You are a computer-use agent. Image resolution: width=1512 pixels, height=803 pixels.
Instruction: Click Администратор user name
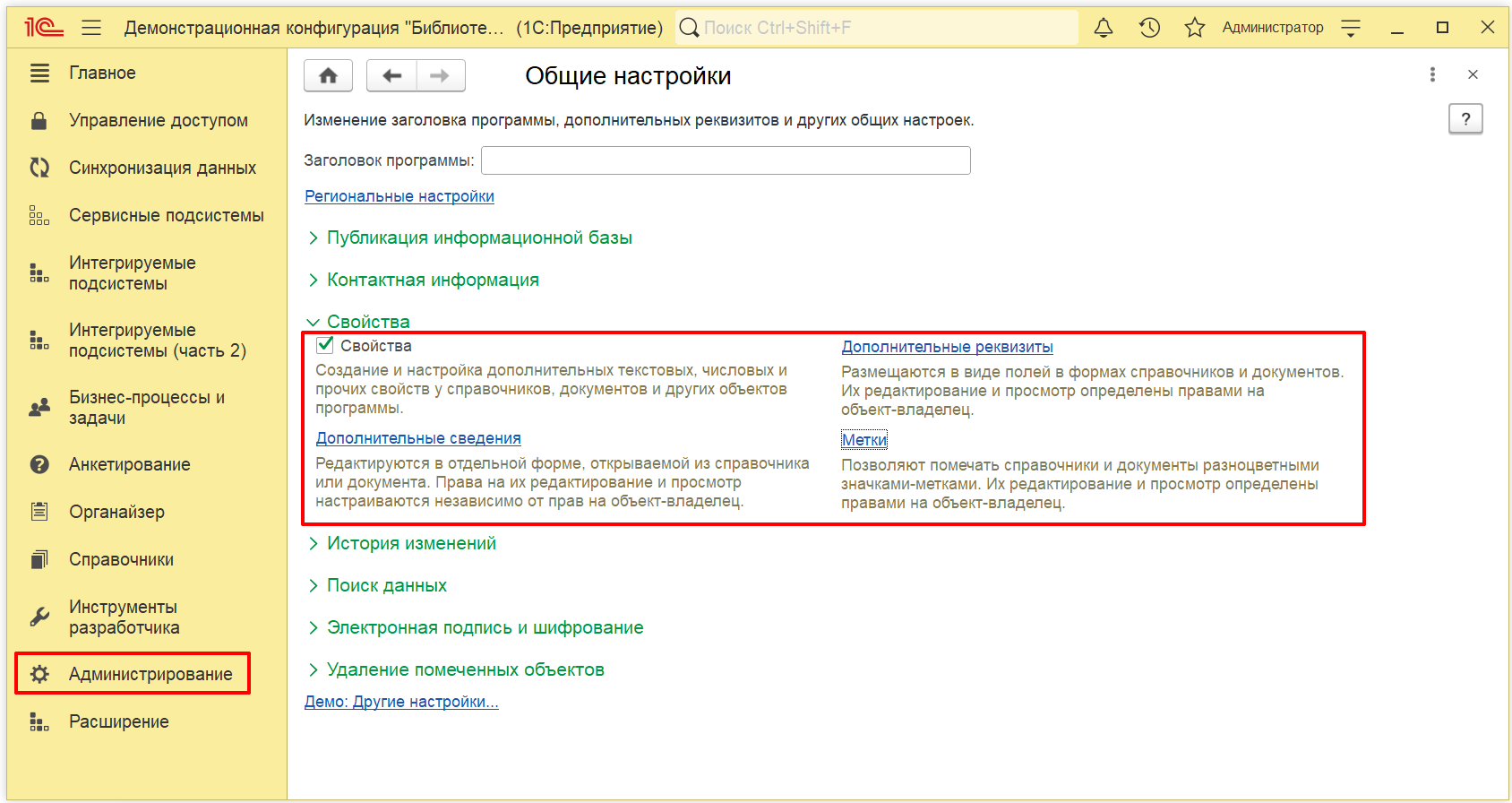pos(1273,28)
